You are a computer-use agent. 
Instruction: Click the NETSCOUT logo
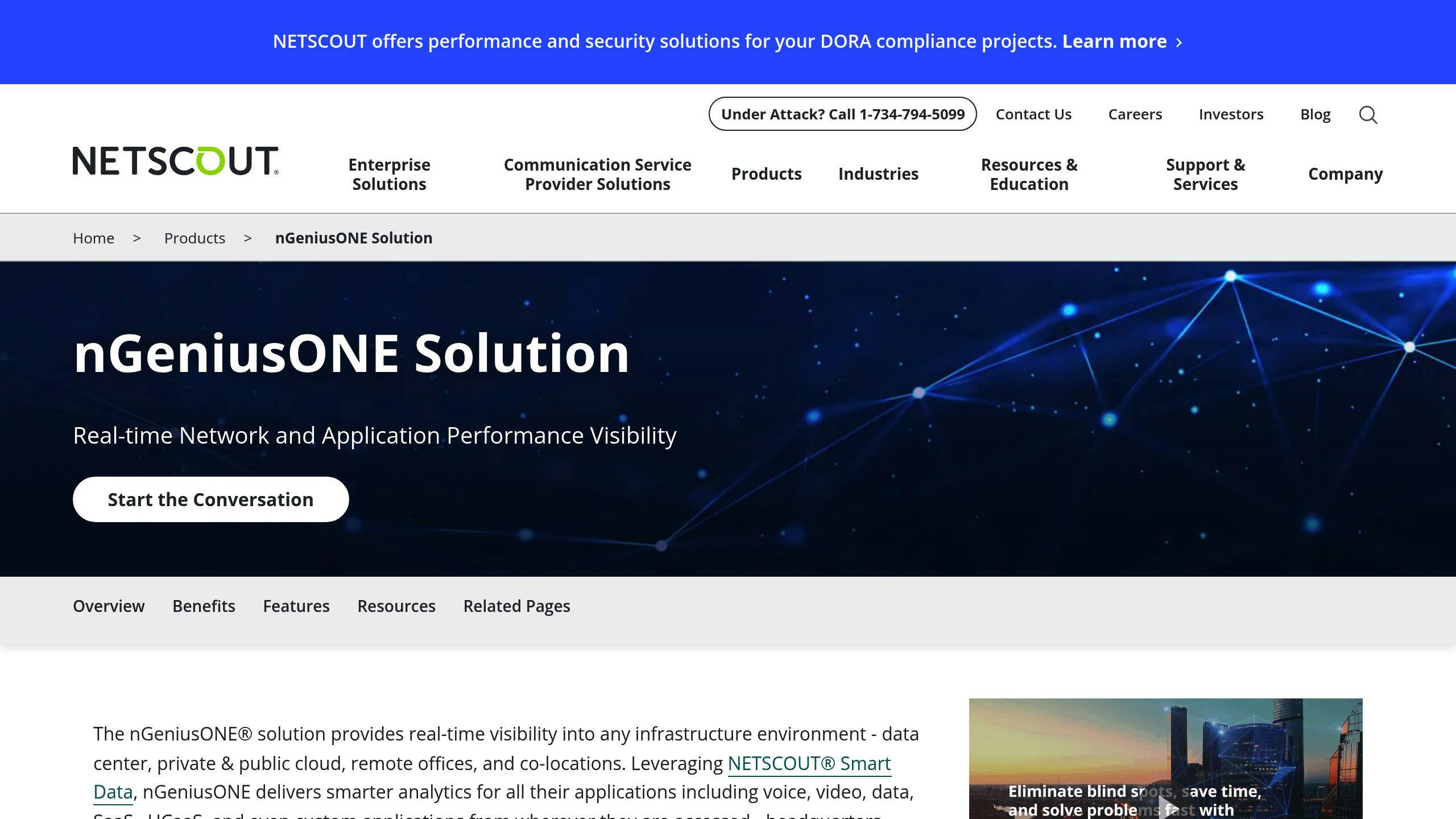176,161
